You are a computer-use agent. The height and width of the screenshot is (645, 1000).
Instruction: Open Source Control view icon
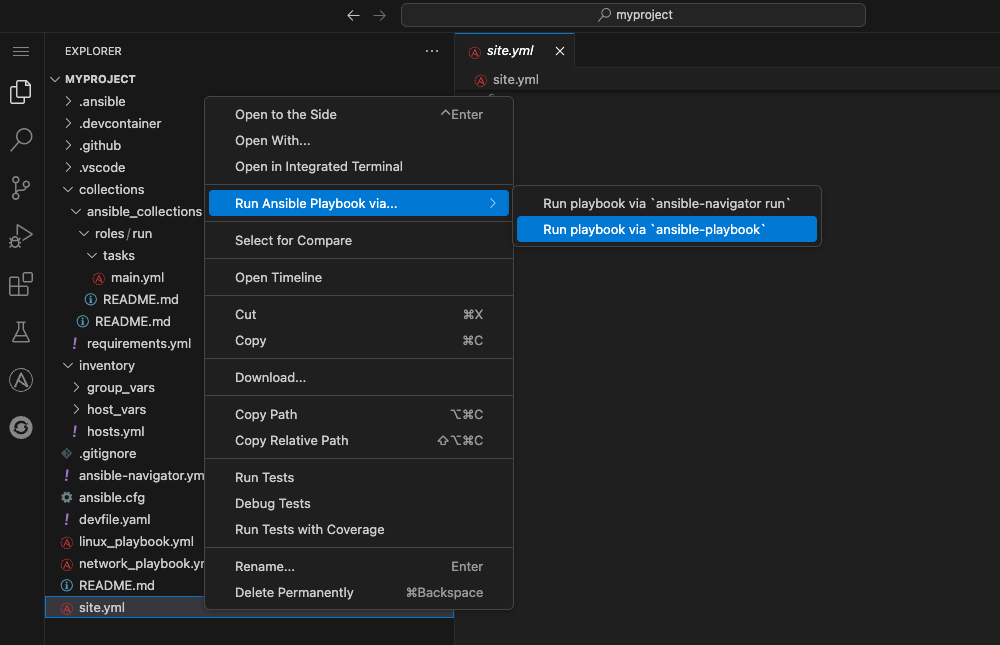[21, 187]
